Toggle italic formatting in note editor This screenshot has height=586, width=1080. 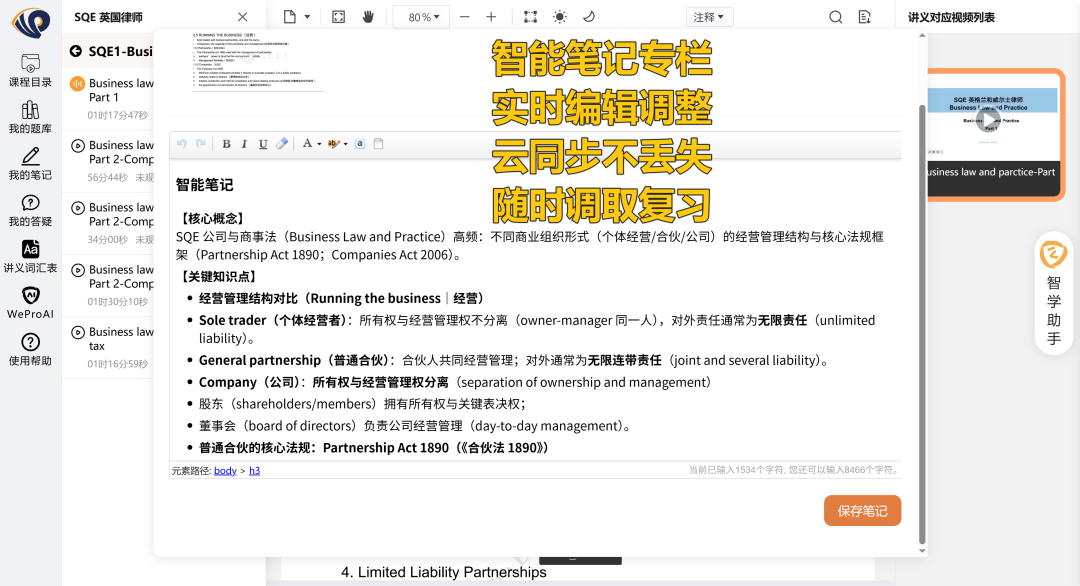tap(244, 144)
